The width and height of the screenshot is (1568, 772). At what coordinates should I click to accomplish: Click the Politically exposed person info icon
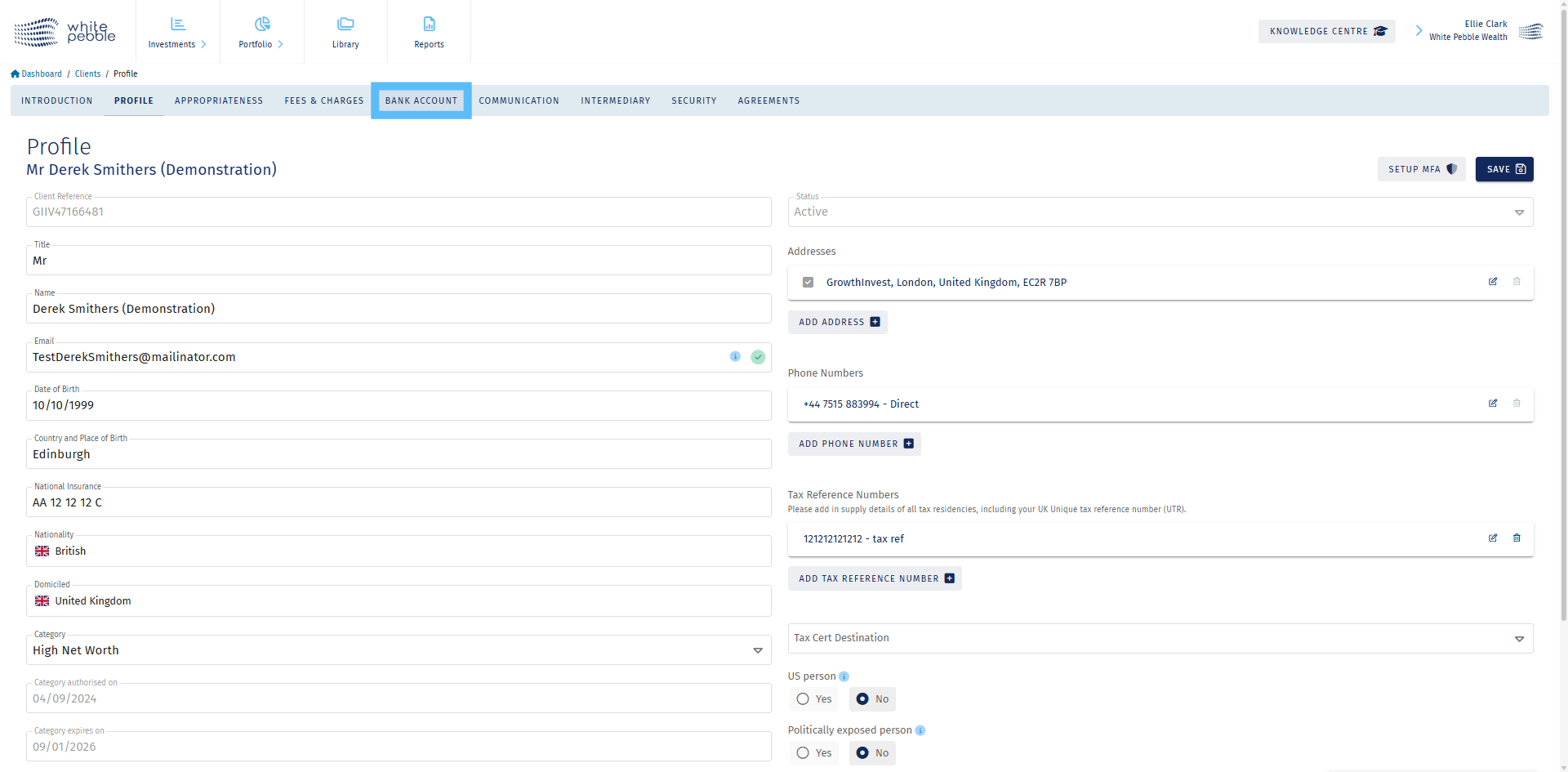tap(920, 730)
